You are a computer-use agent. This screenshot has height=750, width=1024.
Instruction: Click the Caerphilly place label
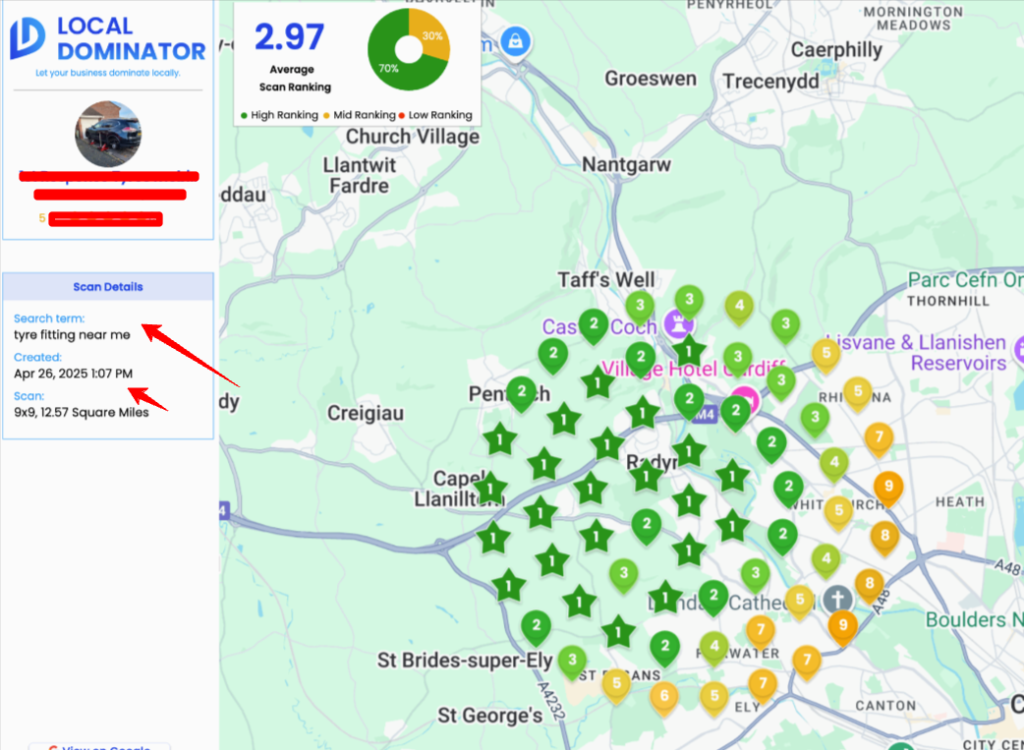point(836,50)
